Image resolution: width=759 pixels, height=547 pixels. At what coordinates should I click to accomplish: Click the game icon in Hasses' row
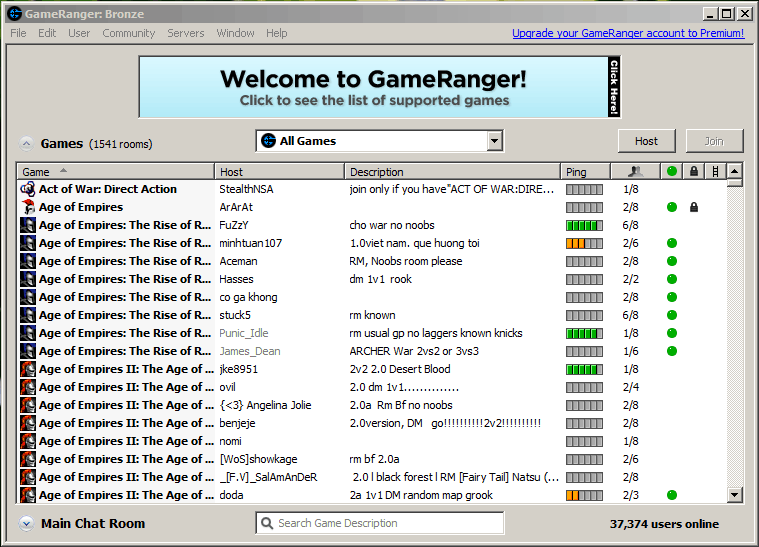point(28,279)
